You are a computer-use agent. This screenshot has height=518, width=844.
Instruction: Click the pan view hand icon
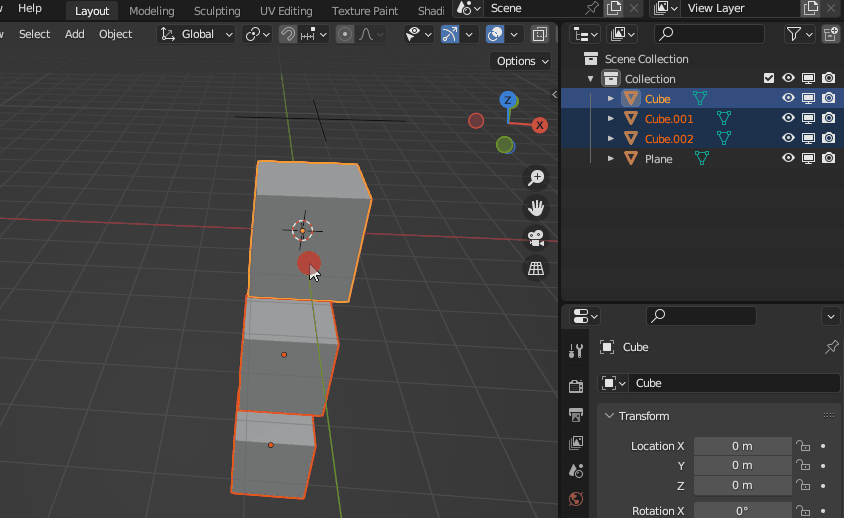[x=536, y=207]
